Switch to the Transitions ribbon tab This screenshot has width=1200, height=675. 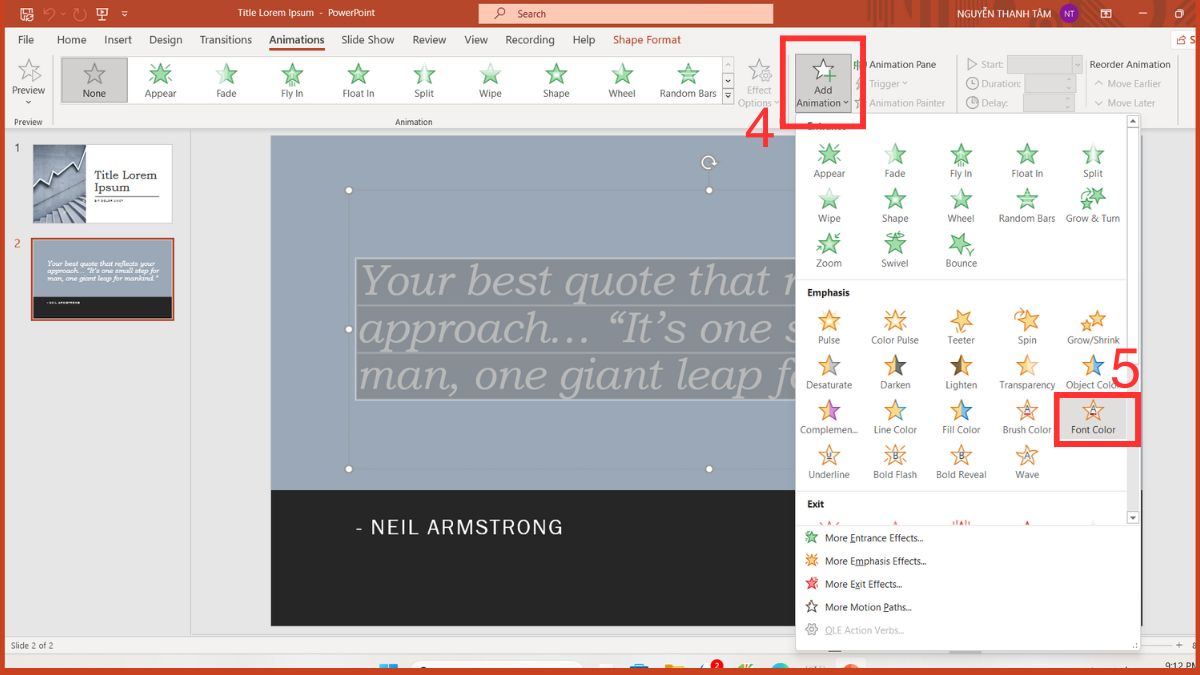[225, 40]
